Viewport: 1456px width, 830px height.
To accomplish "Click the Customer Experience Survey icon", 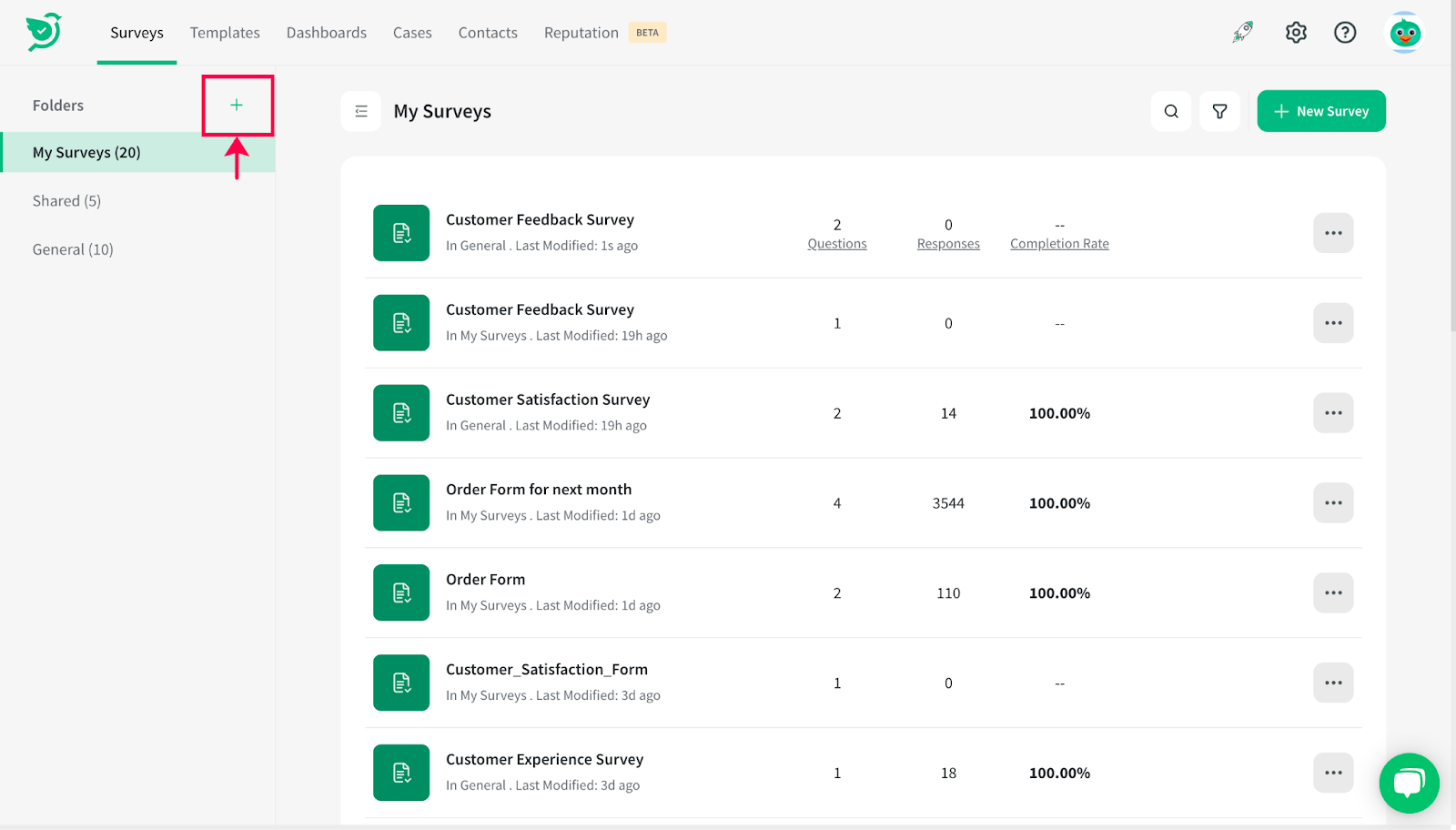I will click(401, 773).
